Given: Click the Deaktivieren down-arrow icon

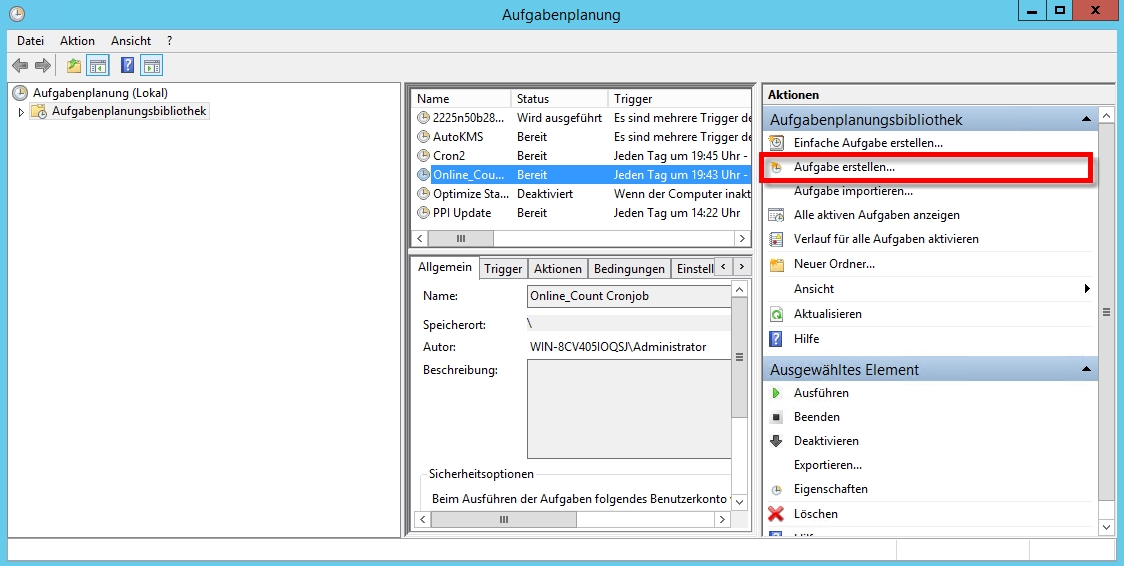Looking at the screenshot, I should (x=776, y=441).
